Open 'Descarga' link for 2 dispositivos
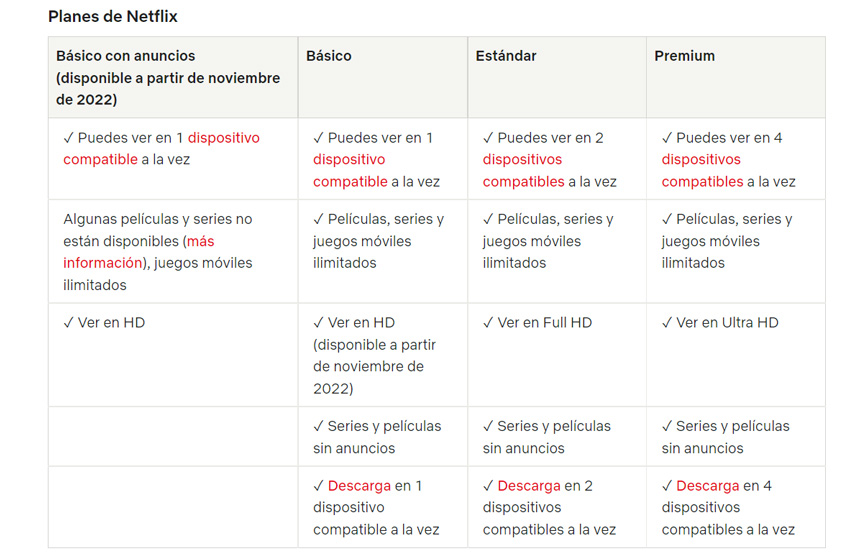Viewport: 860px width, 560px height. click(529, 486)
